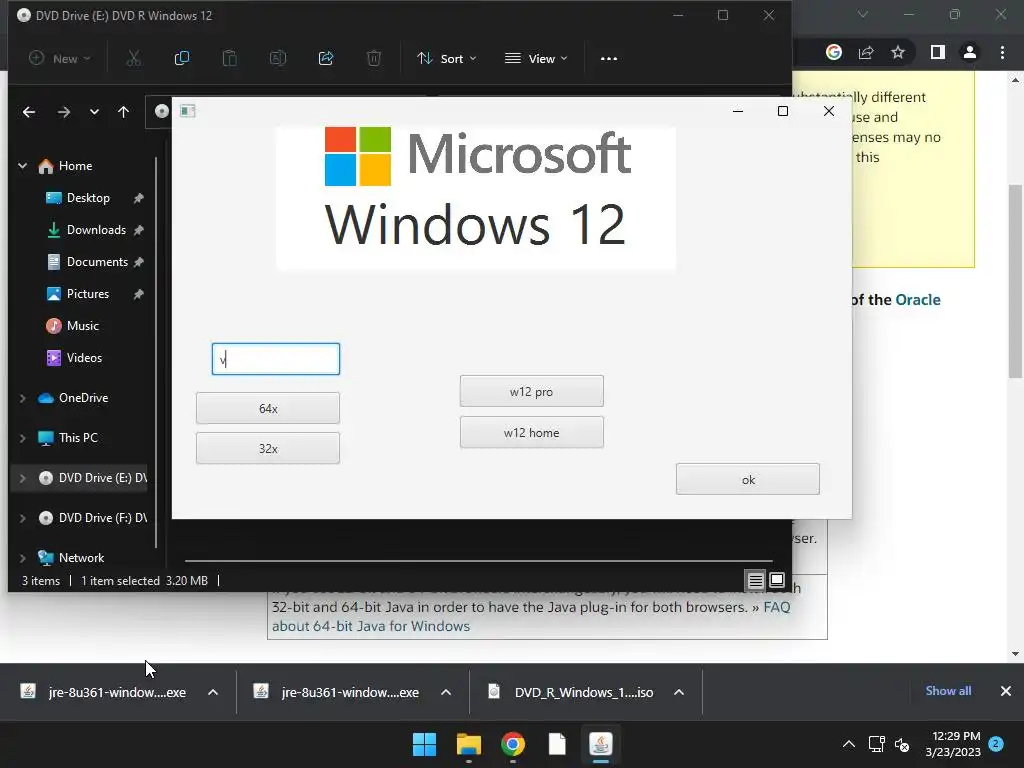
Task: Click the Cut scissors icon in Explorer toolbar
Action: pyautogui.click(x=133, y=58)
